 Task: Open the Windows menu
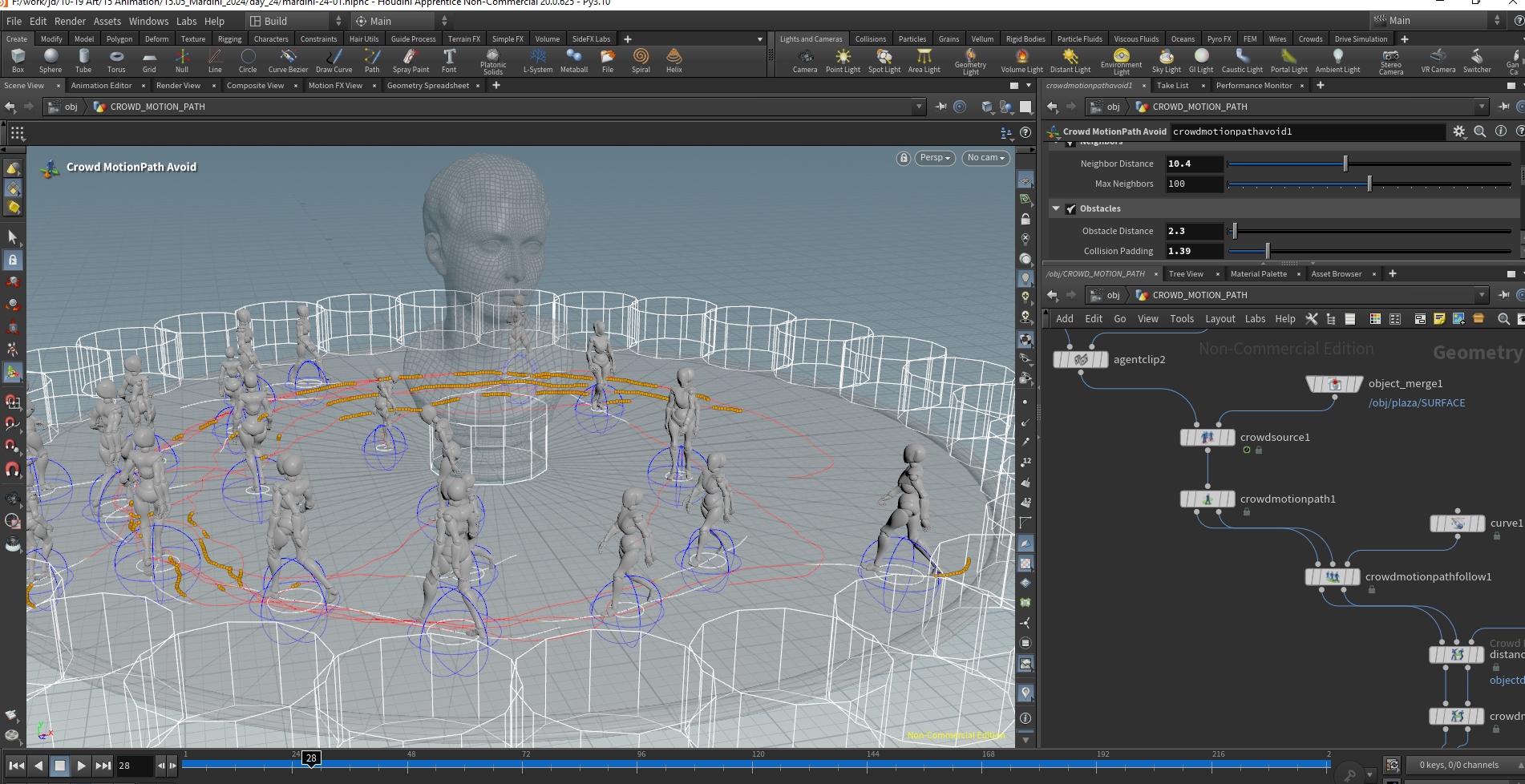point(148,21)
